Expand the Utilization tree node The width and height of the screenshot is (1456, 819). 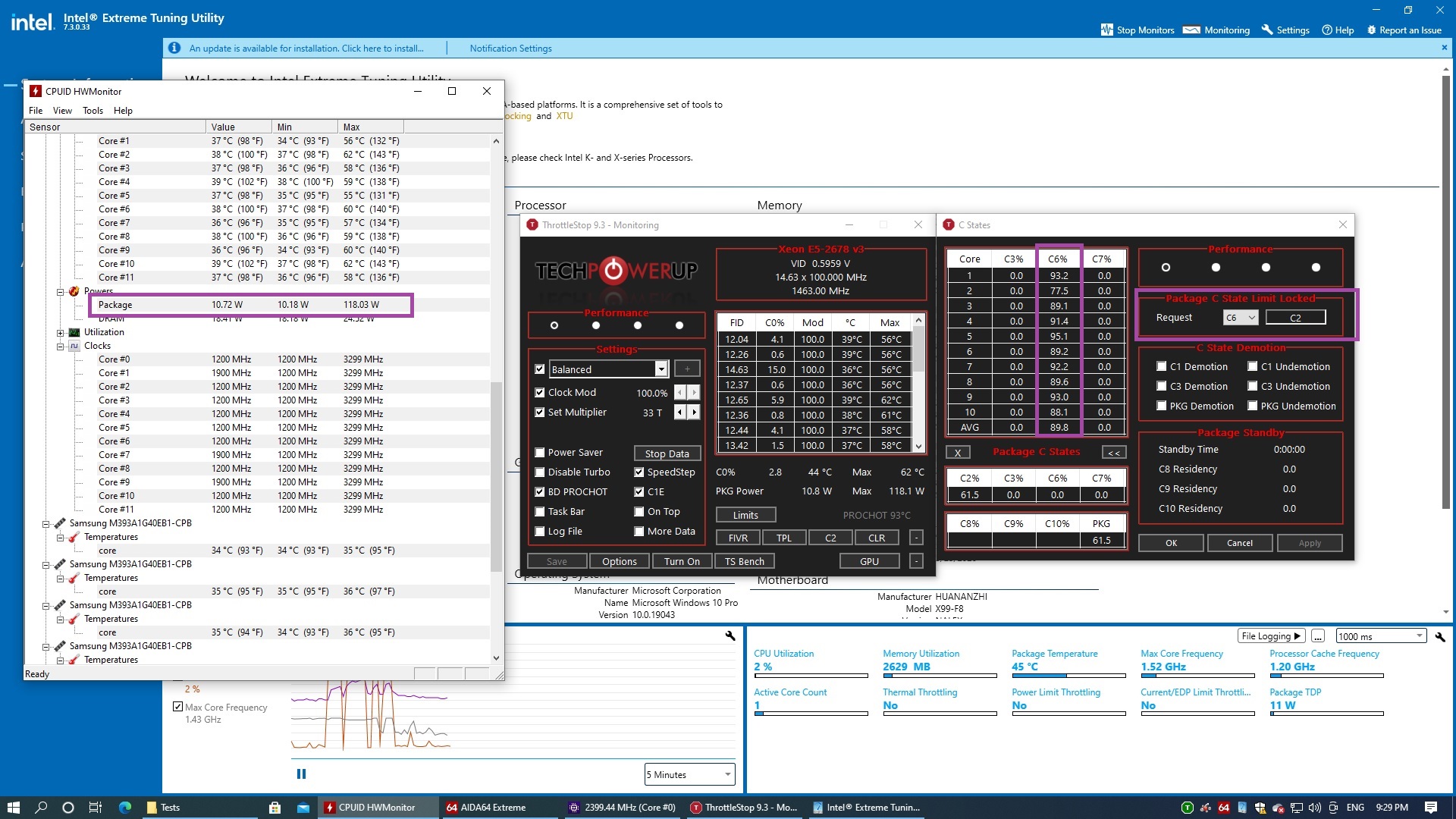(x=61, y=333)
